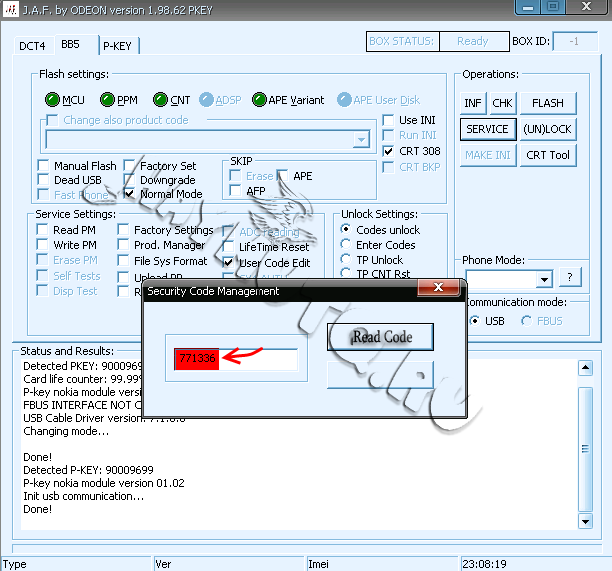Switch to the P-KEY tab

(x=117, y=46)
